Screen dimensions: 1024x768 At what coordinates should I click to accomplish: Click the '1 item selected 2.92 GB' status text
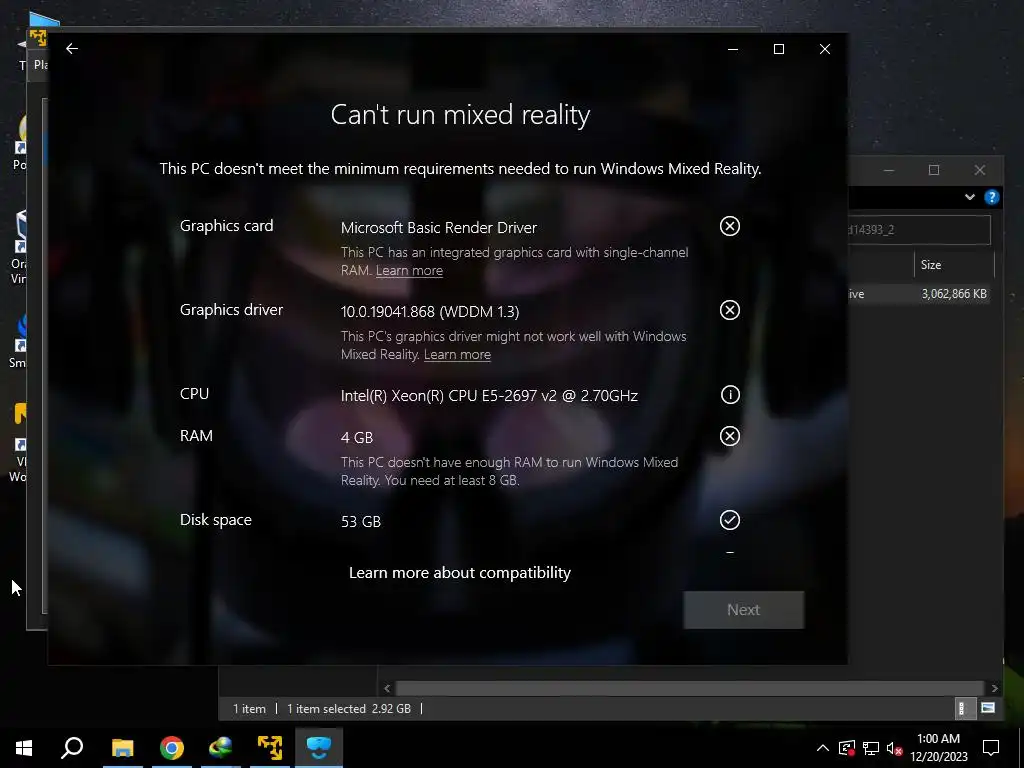(349, 709)
